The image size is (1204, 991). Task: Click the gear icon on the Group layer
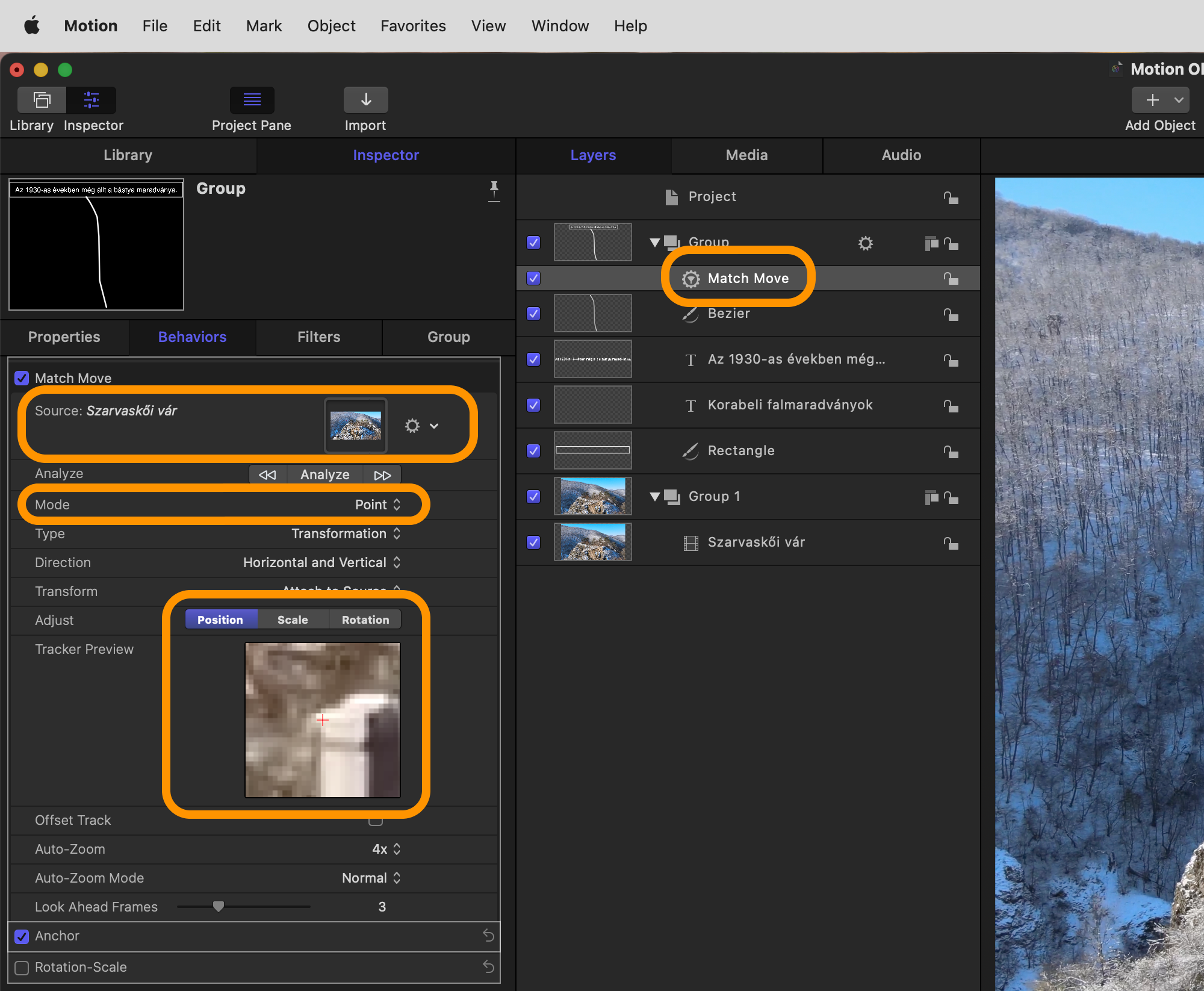click(x=865, y=243)
